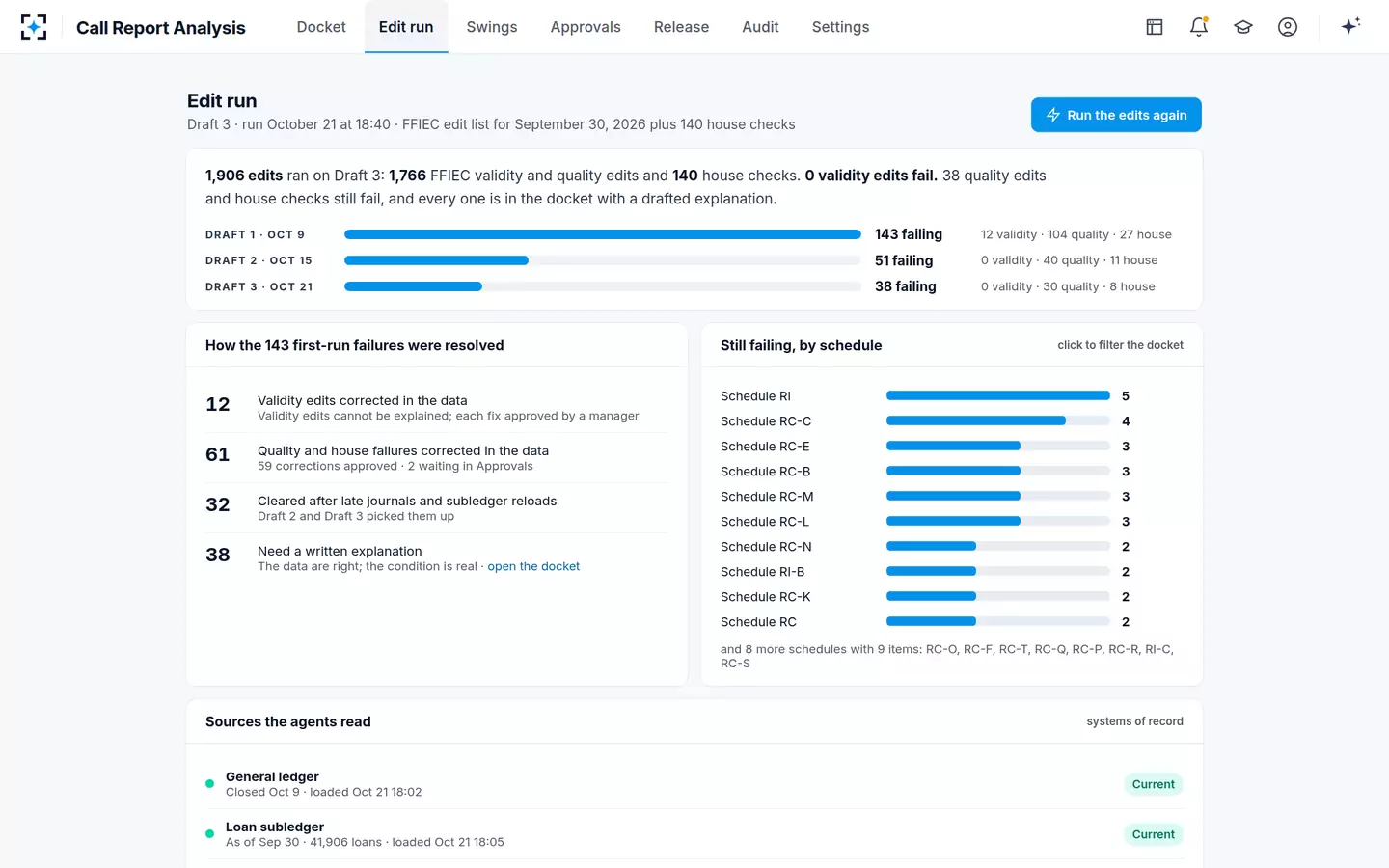Filter docket by Schedule RC-C
The width and height of the screenshot is (1389, 868).
(x=951, y=421)
